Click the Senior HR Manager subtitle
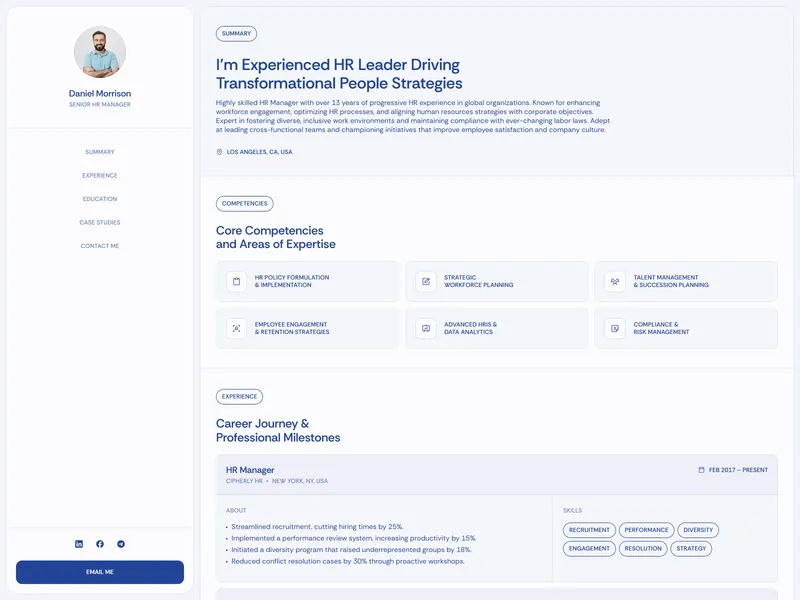Screen dimensions: 800x600 click(100, 105)
